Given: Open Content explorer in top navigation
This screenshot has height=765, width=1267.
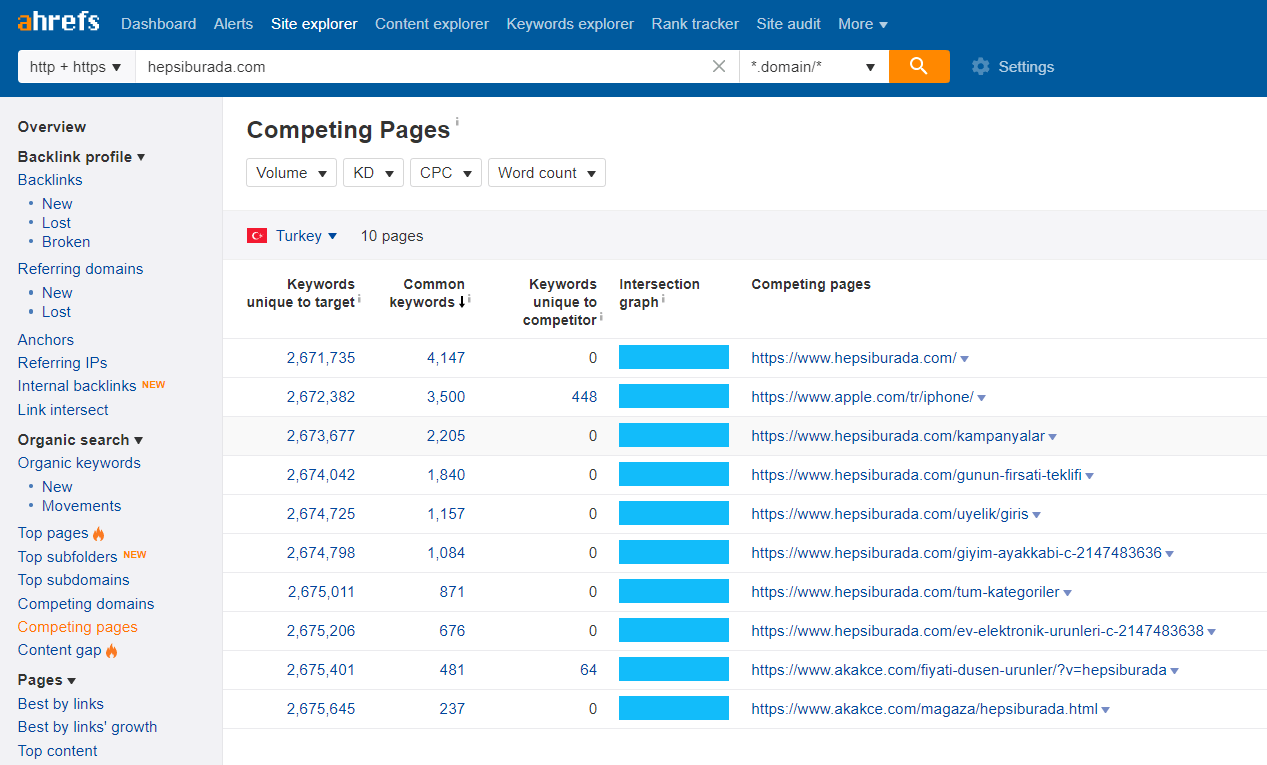Looking at the screenshot, I should 432,24.
